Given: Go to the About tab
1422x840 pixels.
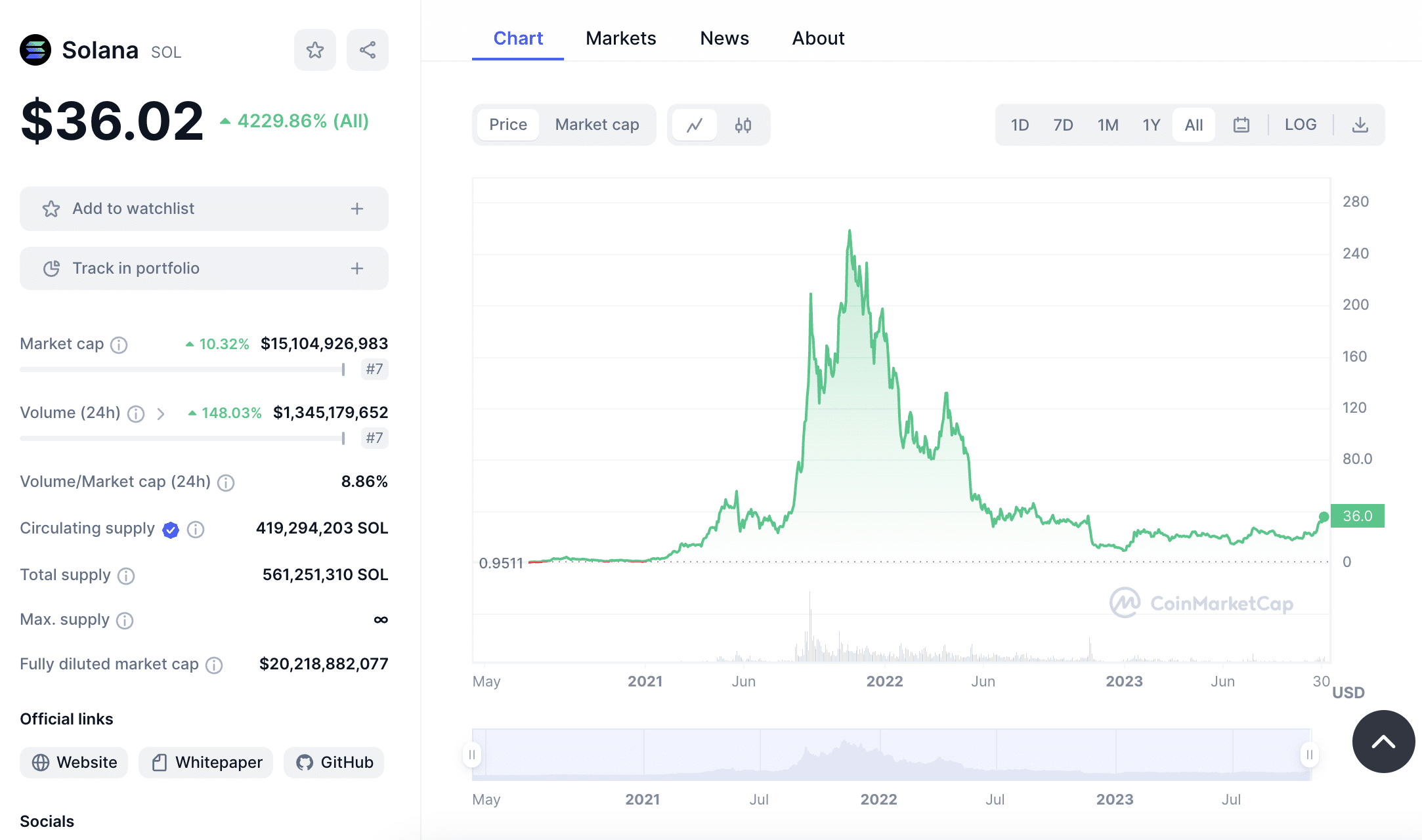Looking at the screenshot, I should point(818,38).
